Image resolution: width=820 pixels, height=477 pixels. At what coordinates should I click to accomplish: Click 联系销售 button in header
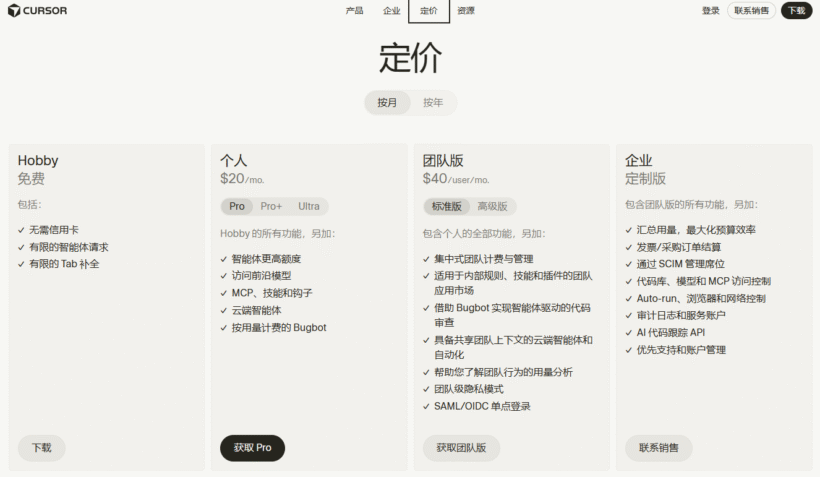(x=751, y=10)
